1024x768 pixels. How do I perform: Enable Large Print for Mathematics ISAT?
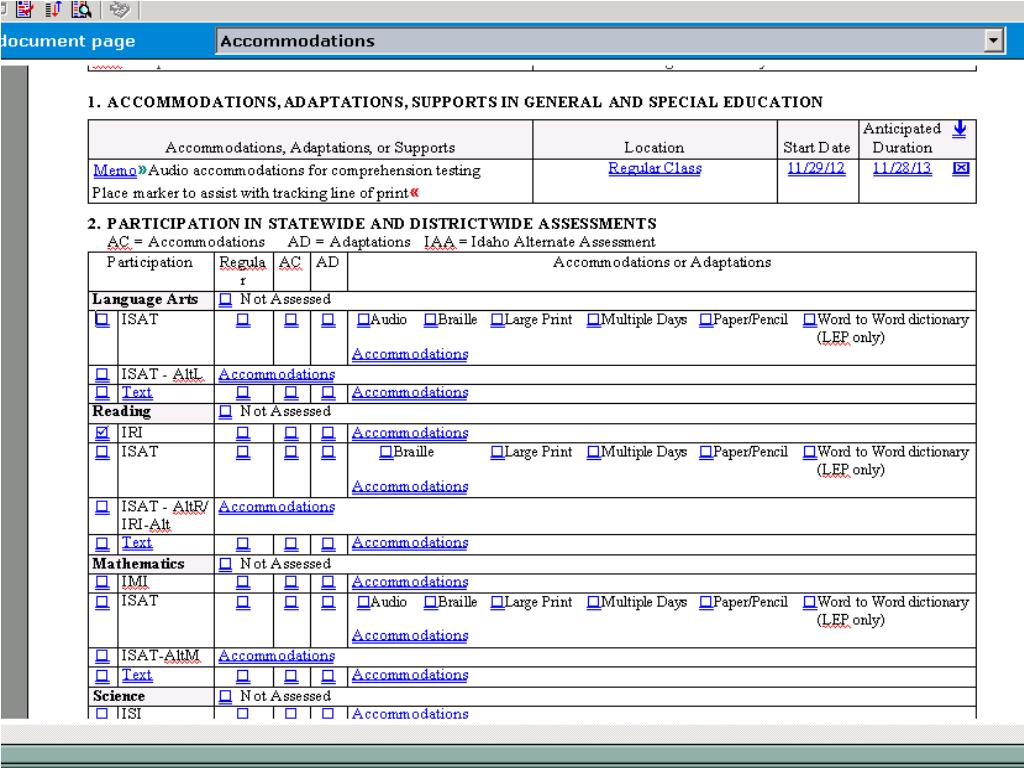tap(498, 602)
